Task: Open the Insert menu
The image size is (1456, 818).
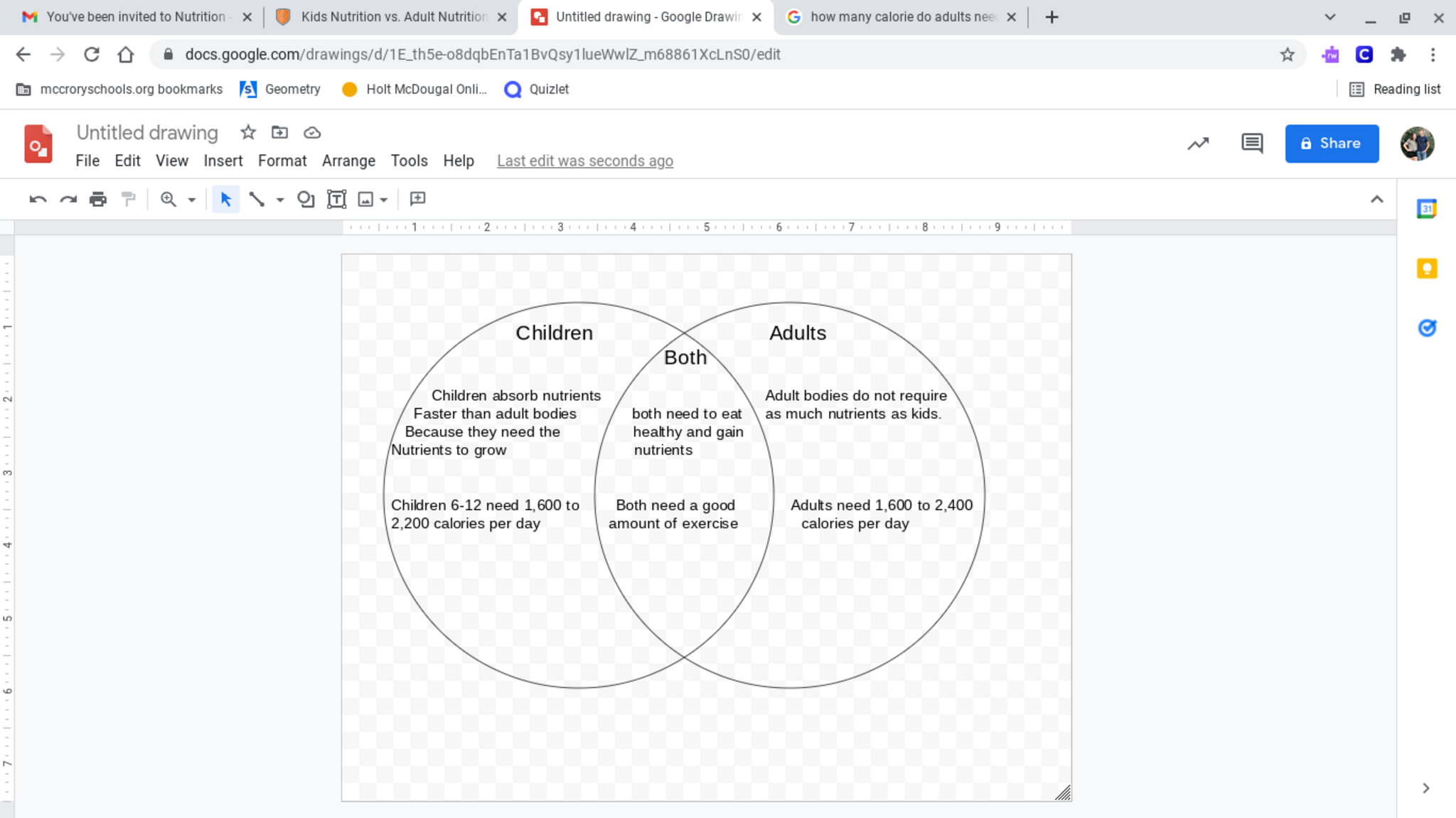Action: pyautogui.click(x=223, y=161)
